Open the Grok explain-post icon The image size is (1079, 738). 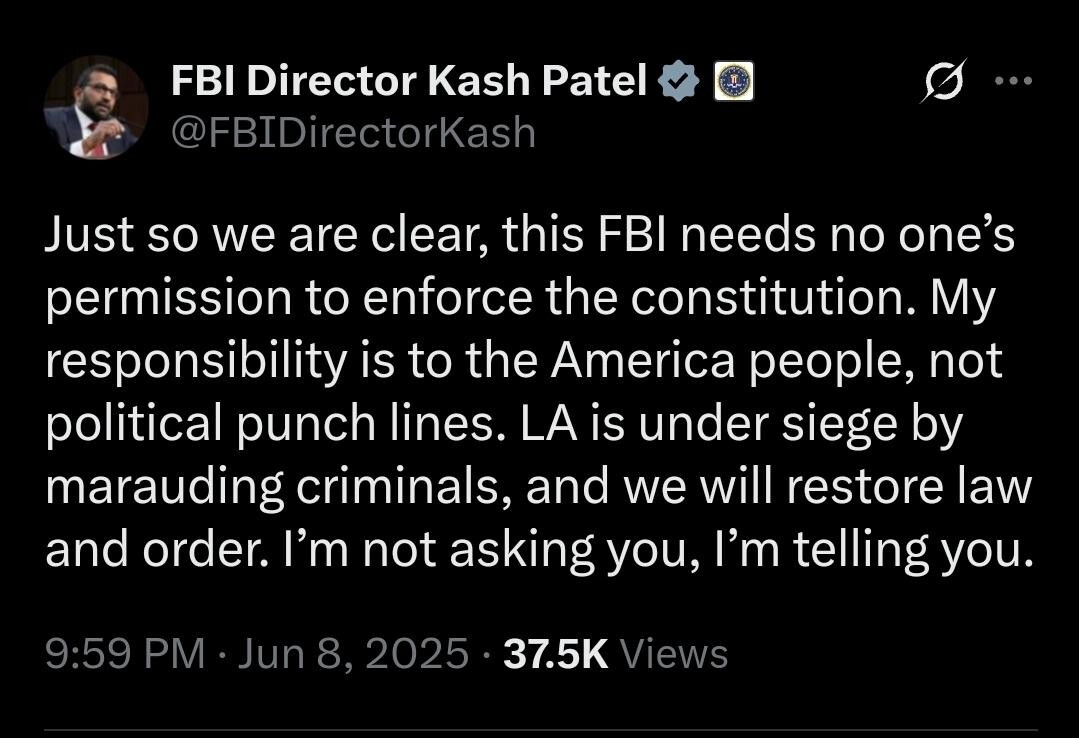942,83
